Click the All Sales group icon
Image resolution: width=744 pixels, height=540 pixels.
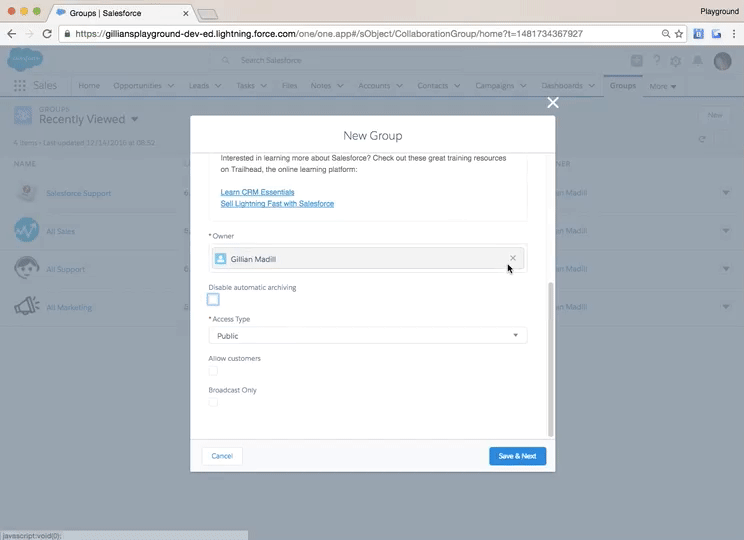(27, 230)
